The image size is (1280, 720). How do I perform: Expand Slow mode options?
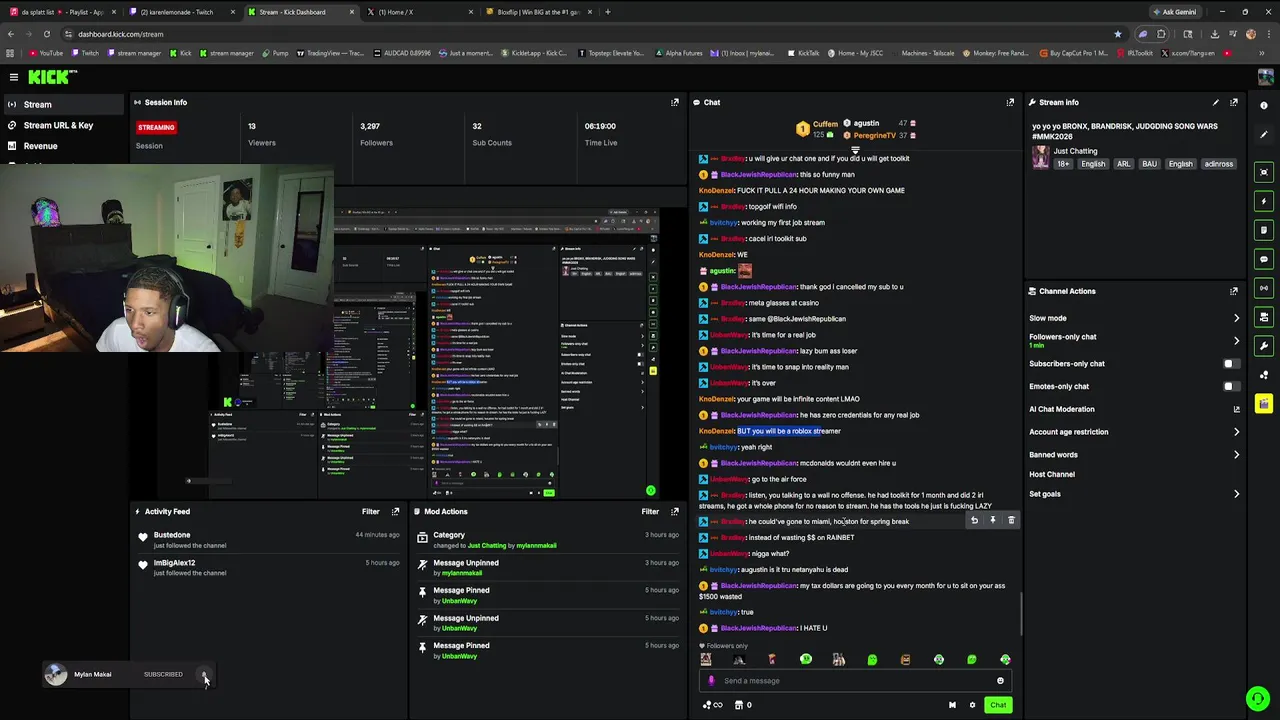1236,318
